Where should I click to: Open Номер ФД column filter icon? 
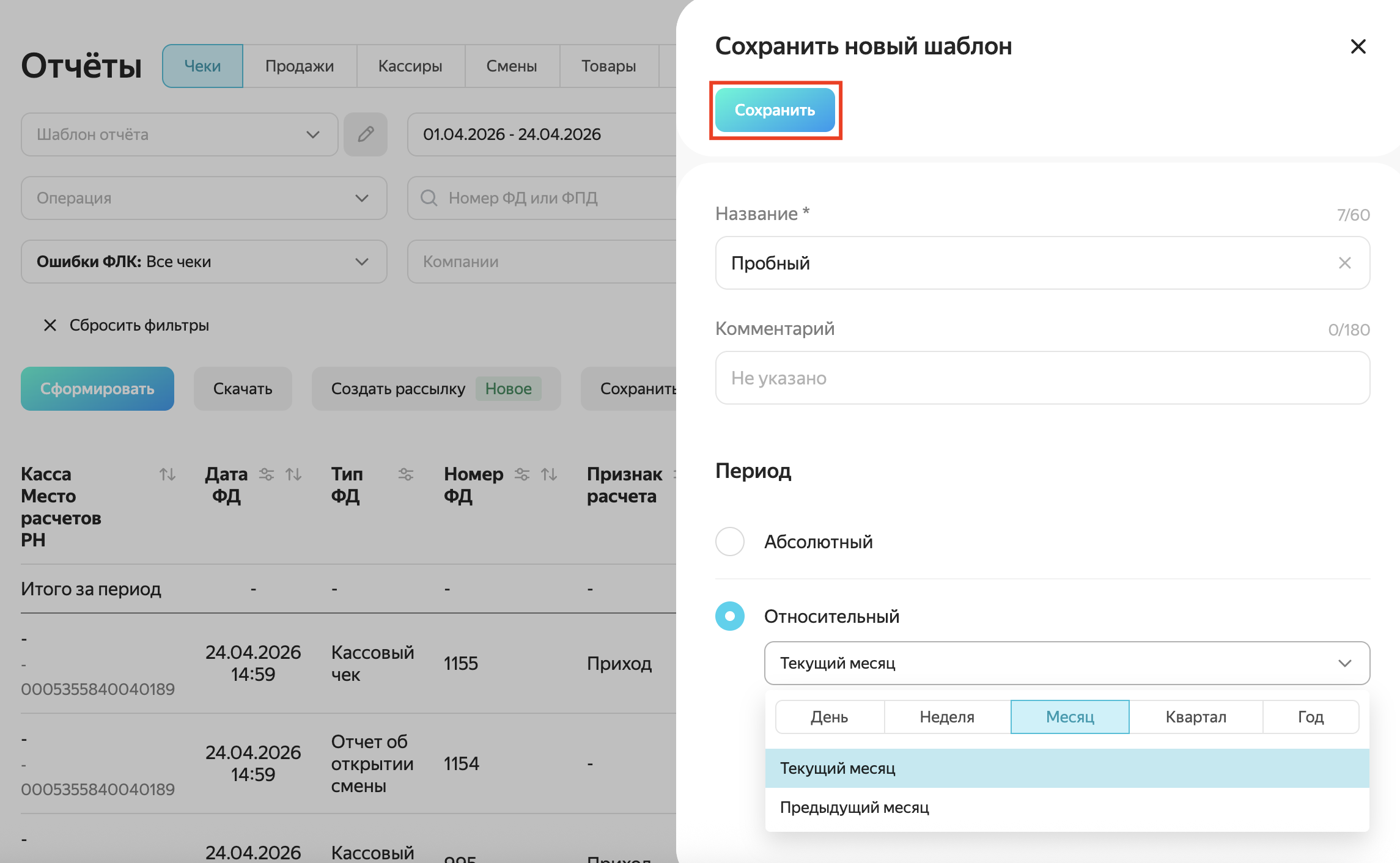(x=522, y=474)
